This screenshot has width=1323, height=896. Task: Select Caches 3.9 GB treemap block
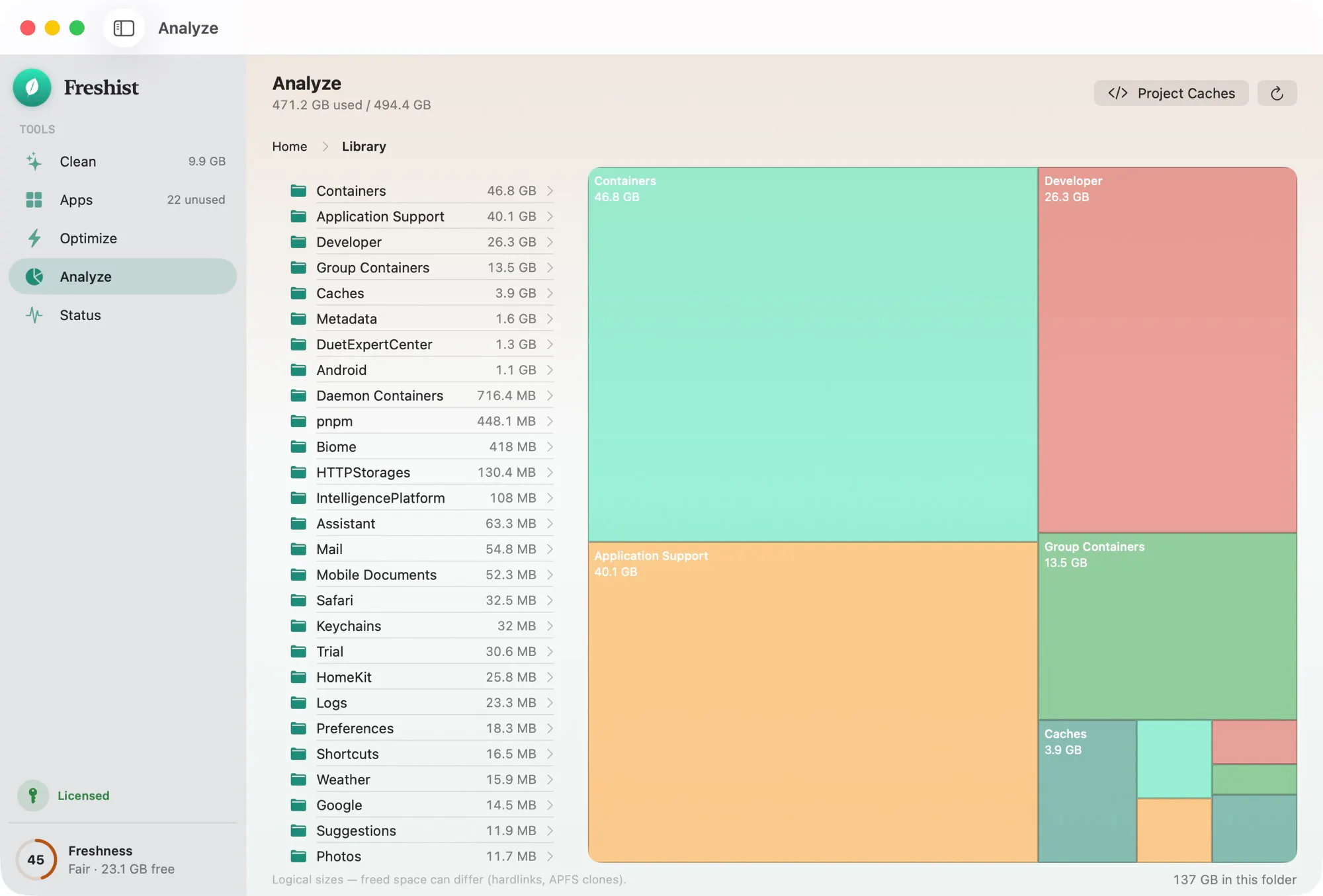click(x=1088, y=792)
